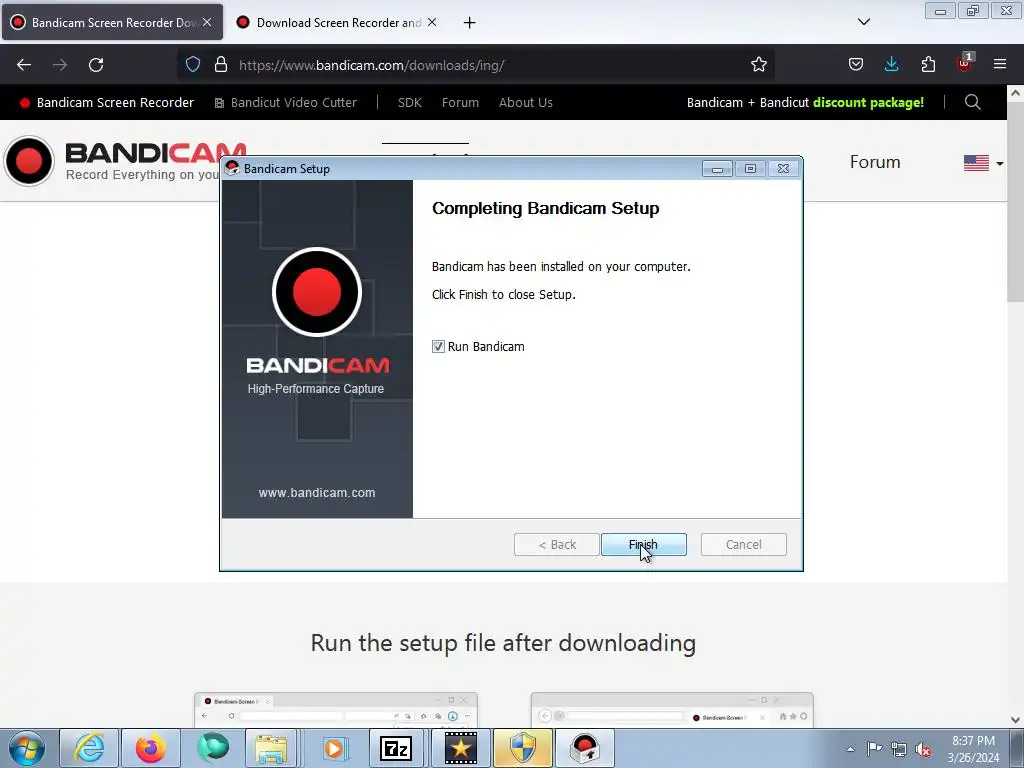1024x768 pixels.
Task: Click the security shield taskbar icon
Action: pos(522,748)
